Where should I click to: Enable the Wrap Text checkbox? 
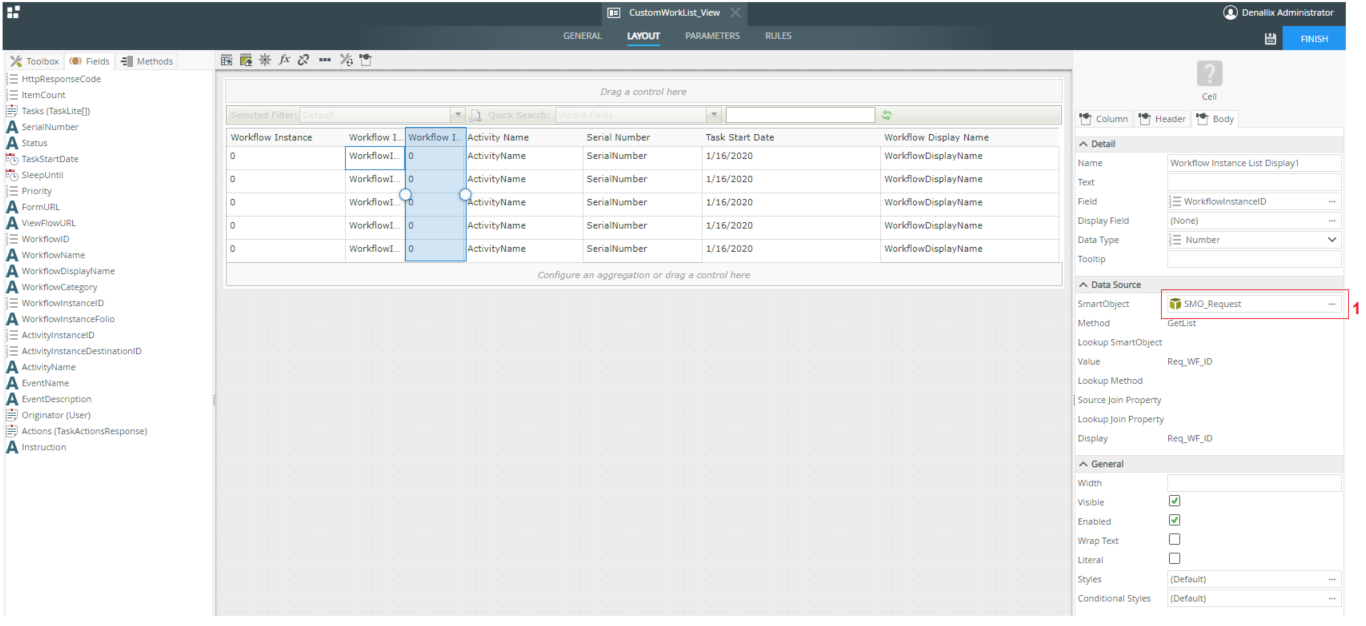[x=1174, y=540]
